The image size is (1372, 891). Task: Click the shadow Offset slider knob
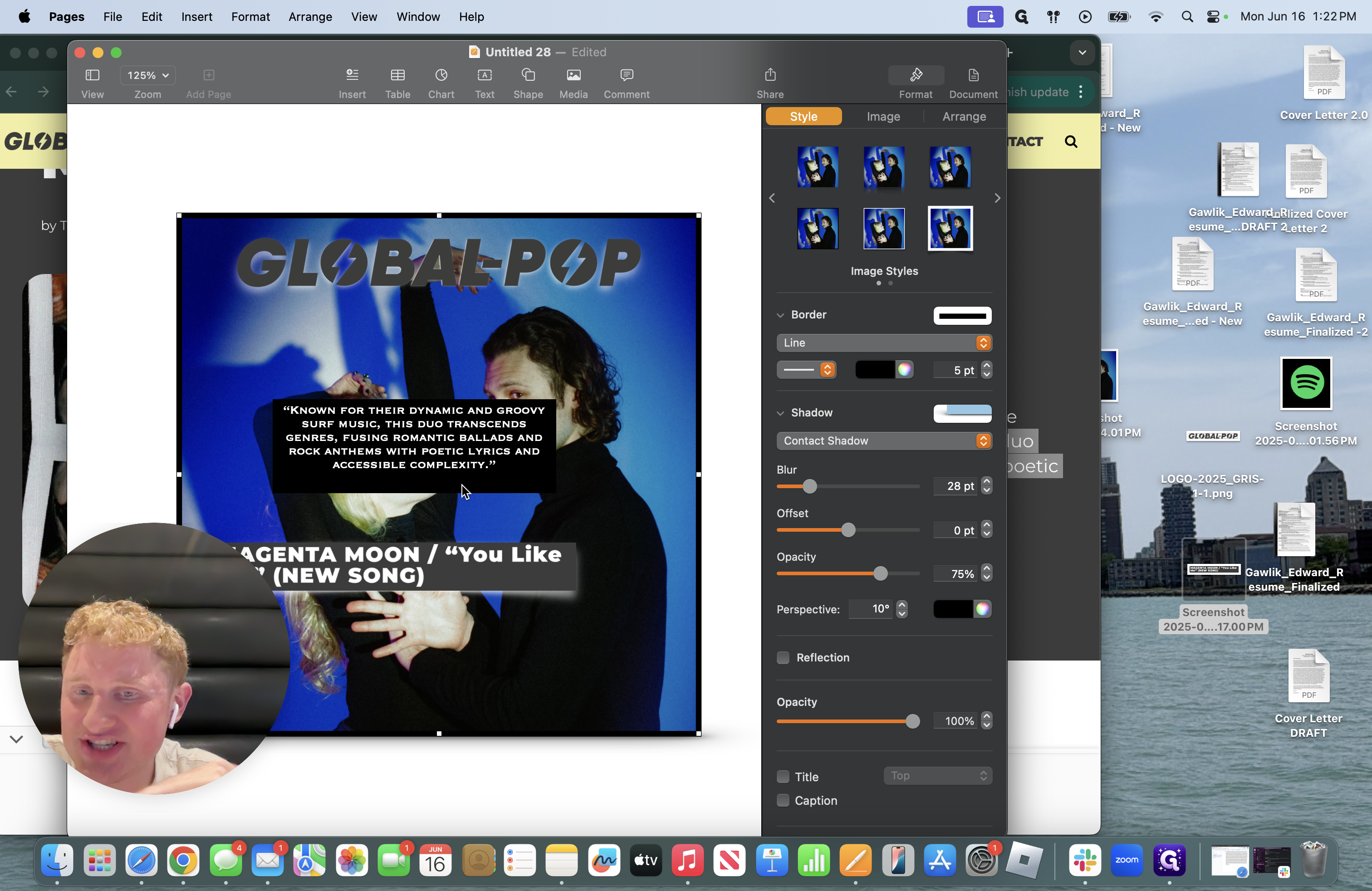point(848,530)
